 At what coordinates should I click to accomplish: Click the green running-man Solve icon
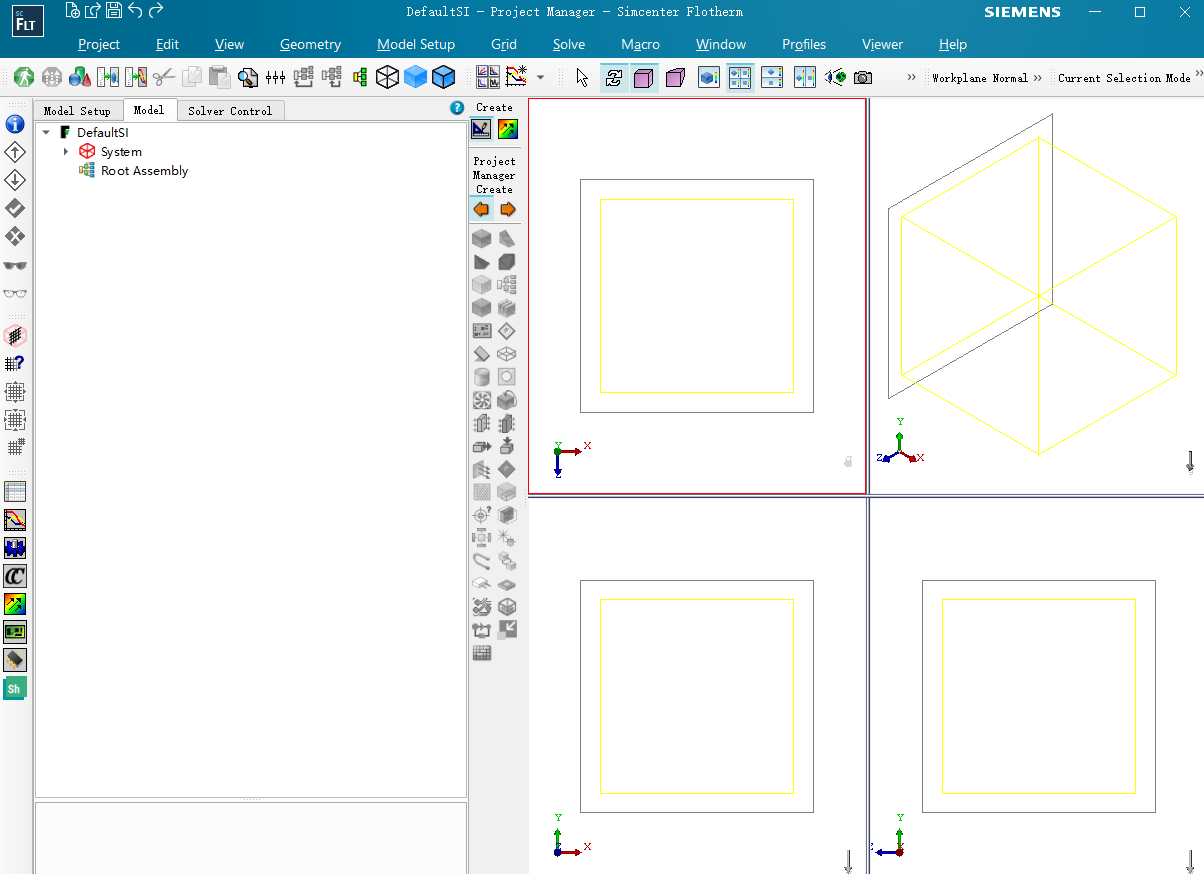pos(24,77)
